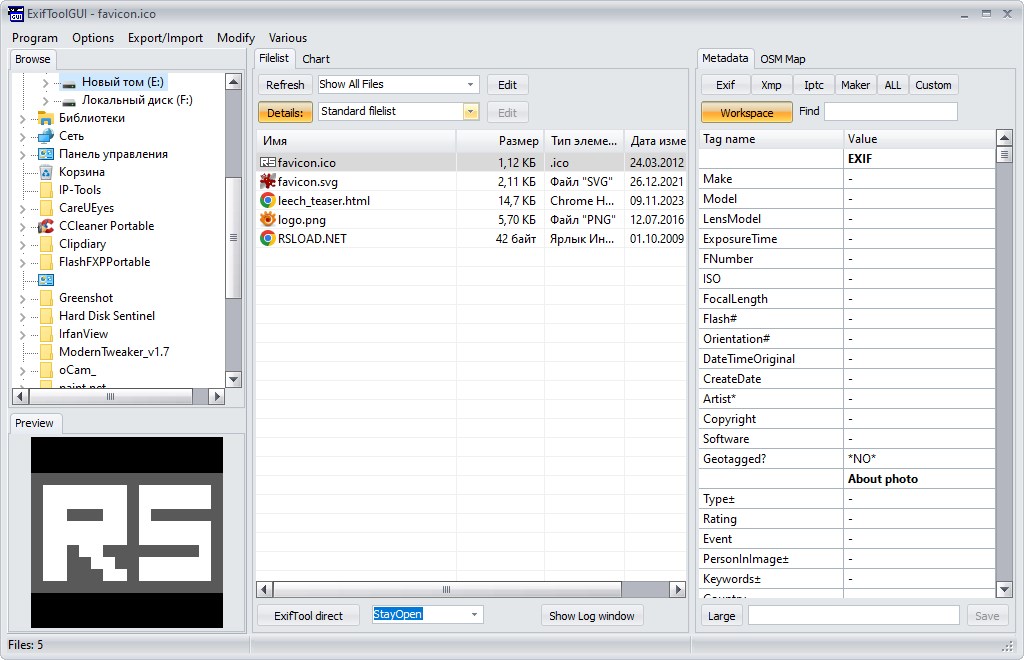Expand the Hard Disk Sentinel folder

22,316
